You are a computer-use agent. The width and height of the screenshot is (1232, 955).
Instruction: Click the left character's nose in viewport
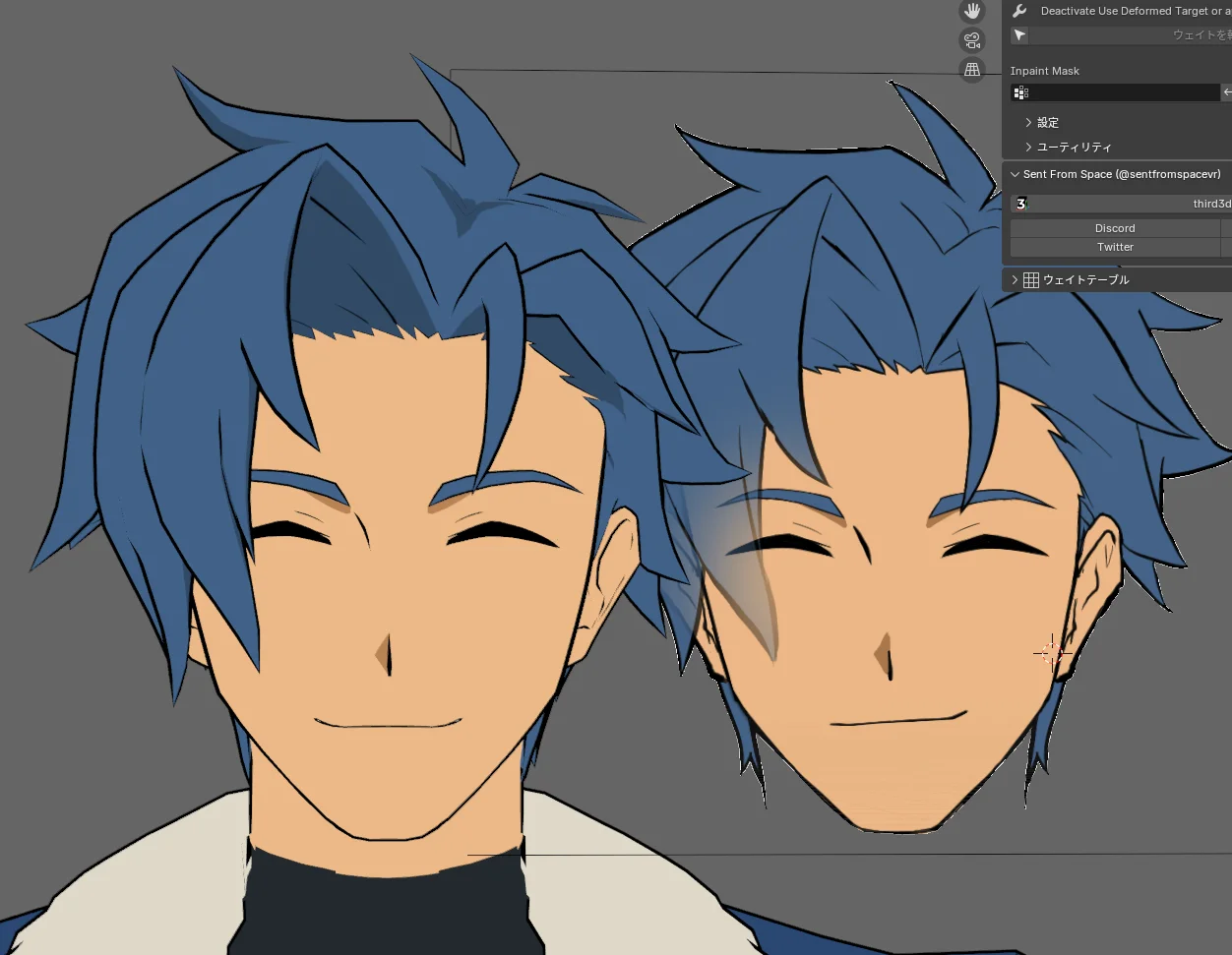[388, 654]
